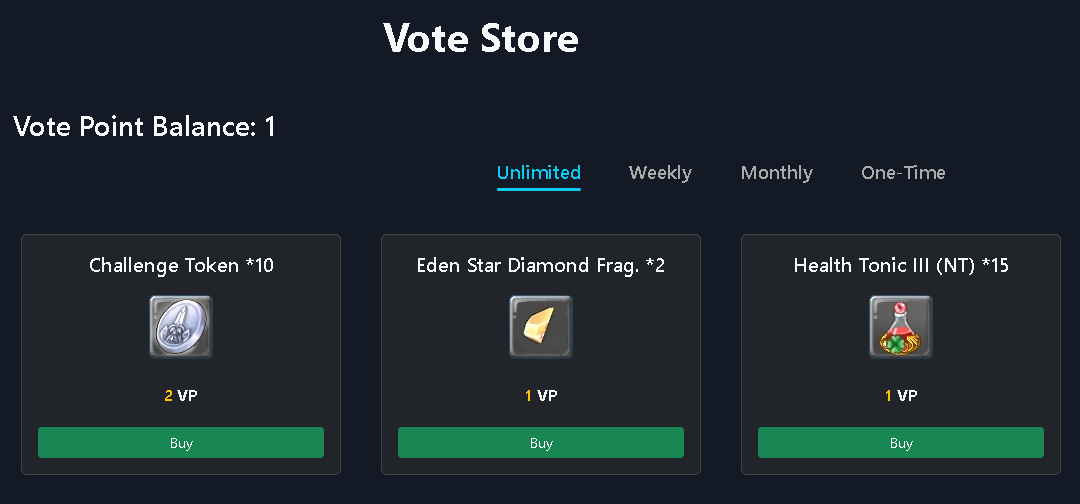Open the Weekly tab
Viewport: 1080px width, 504px height.
[x=660, y=173]
